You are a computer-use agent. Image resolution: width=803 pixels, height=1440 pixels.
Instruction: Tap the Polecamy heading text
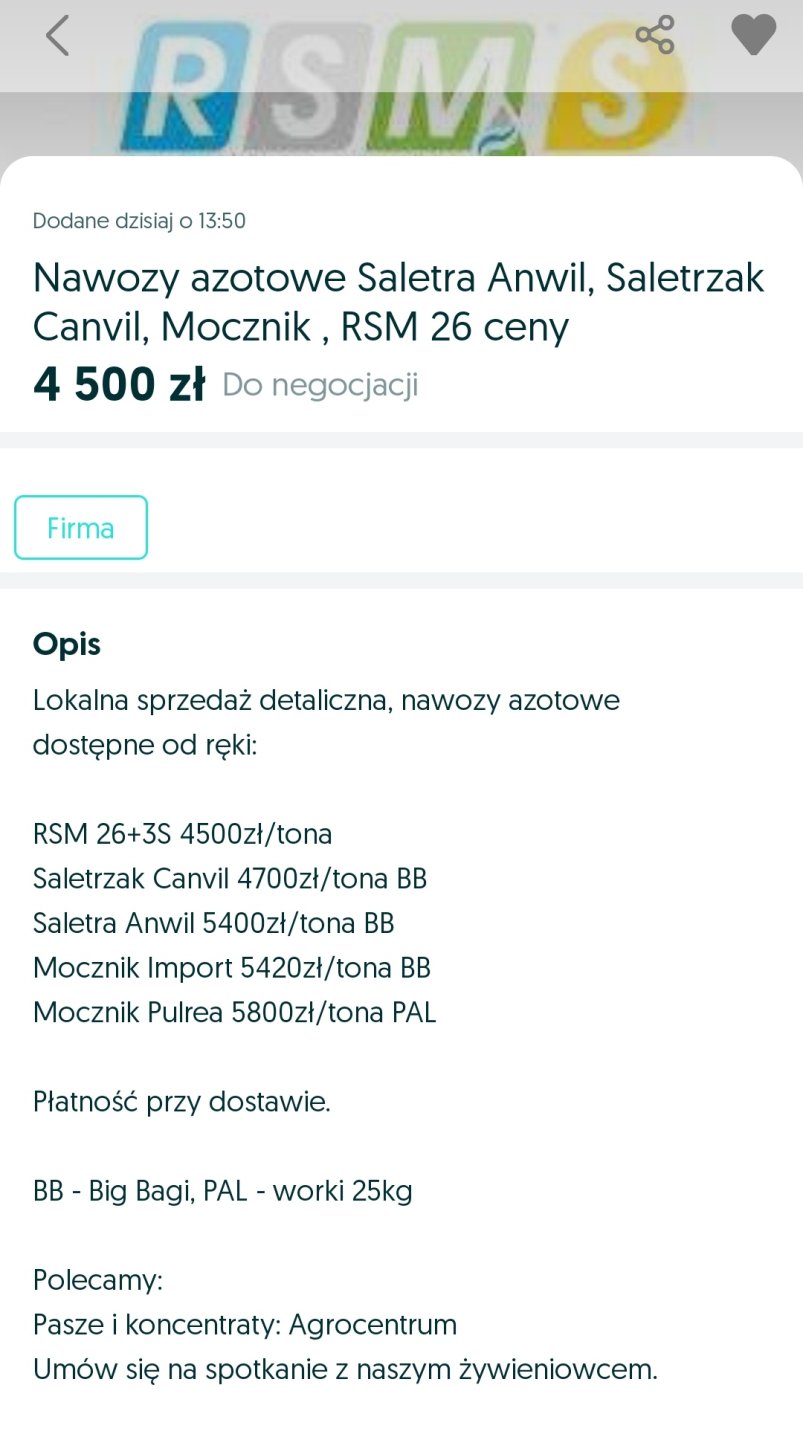point(98,1280)
